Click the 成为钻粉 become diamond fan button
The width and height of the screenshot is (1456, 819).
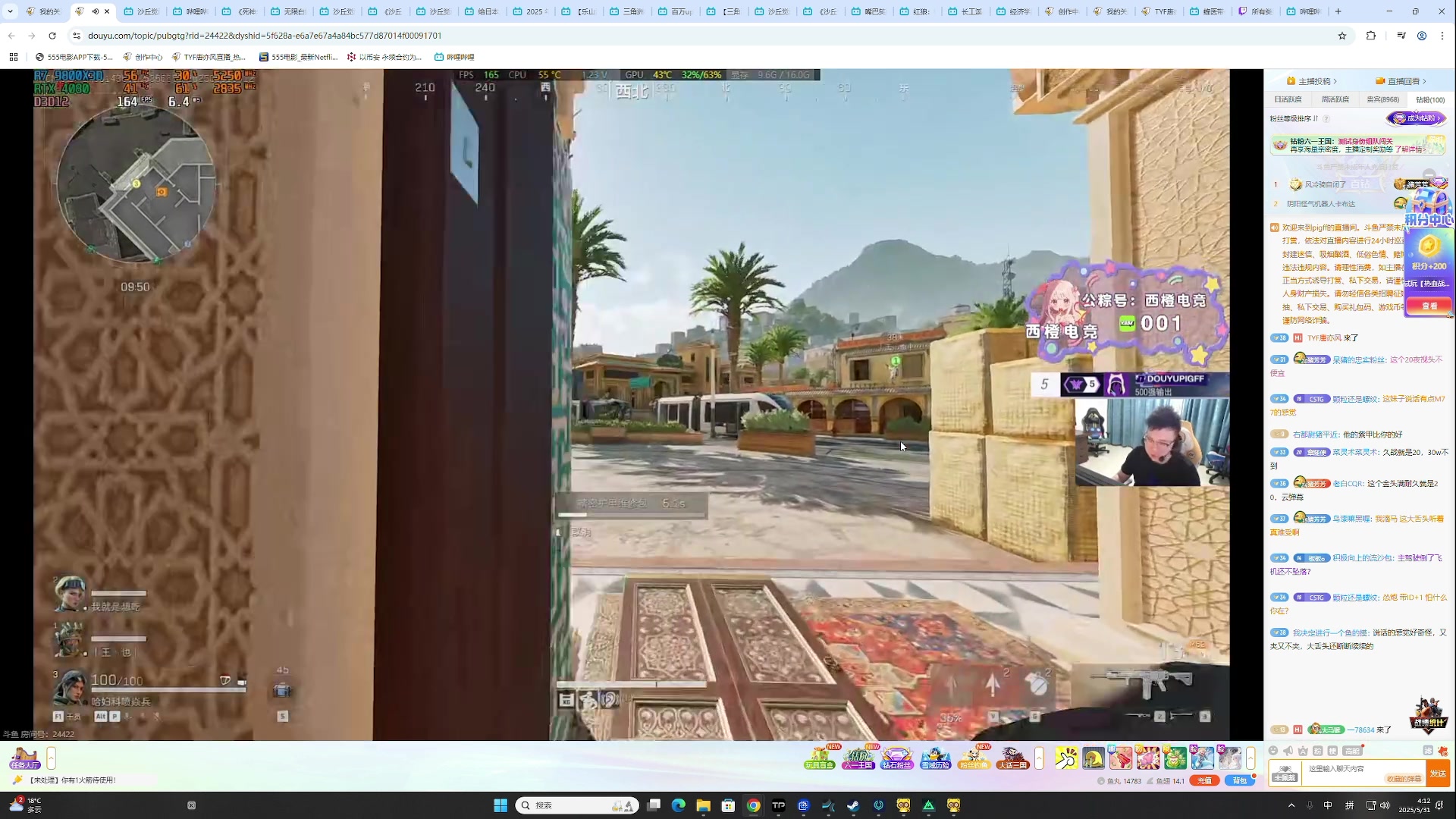tap(1416, 118)
